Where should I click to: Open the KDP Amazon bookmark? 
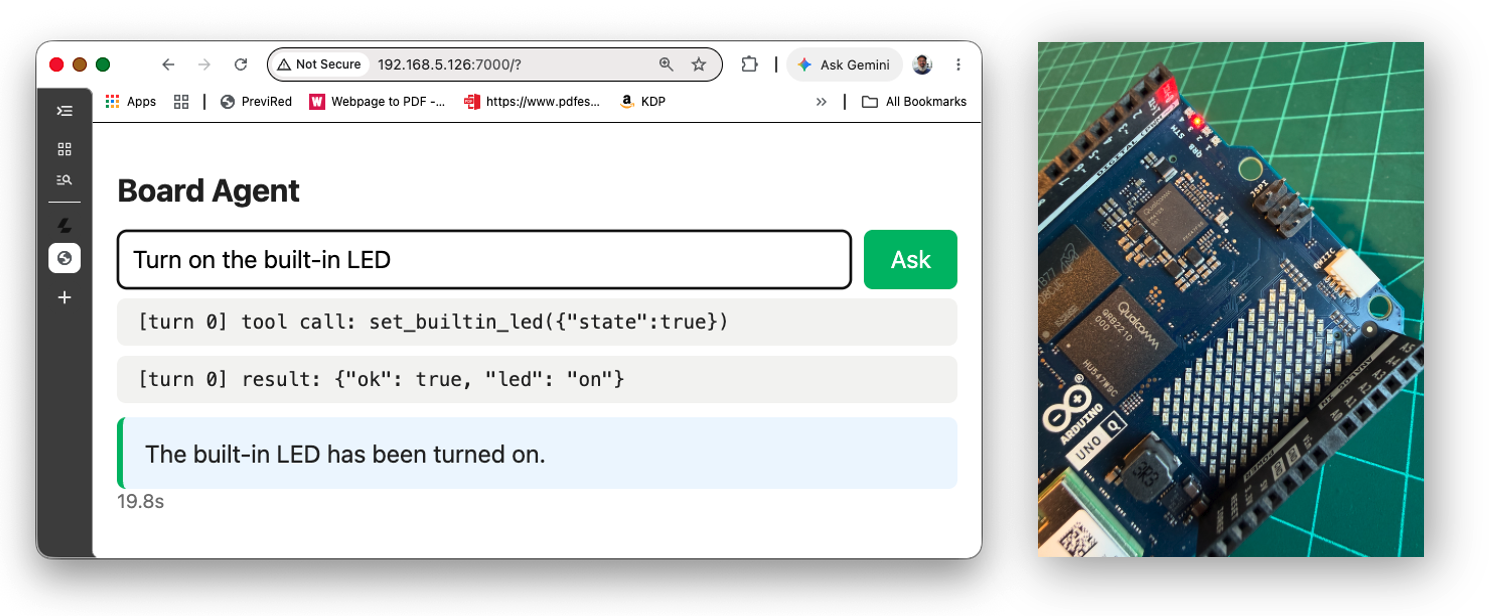point(643,101)
